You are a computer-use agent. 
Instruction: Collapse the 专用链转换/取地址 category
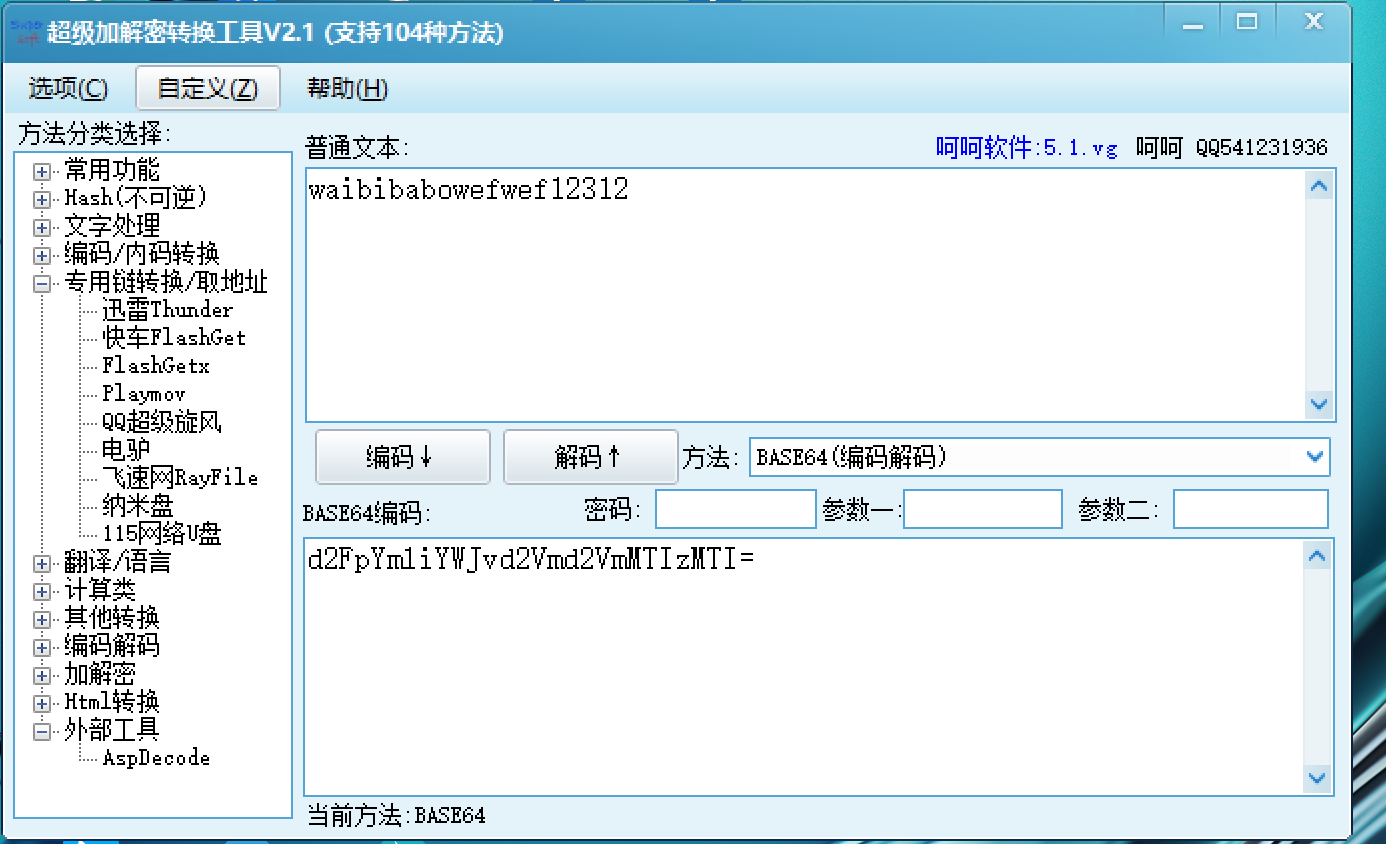42,283
